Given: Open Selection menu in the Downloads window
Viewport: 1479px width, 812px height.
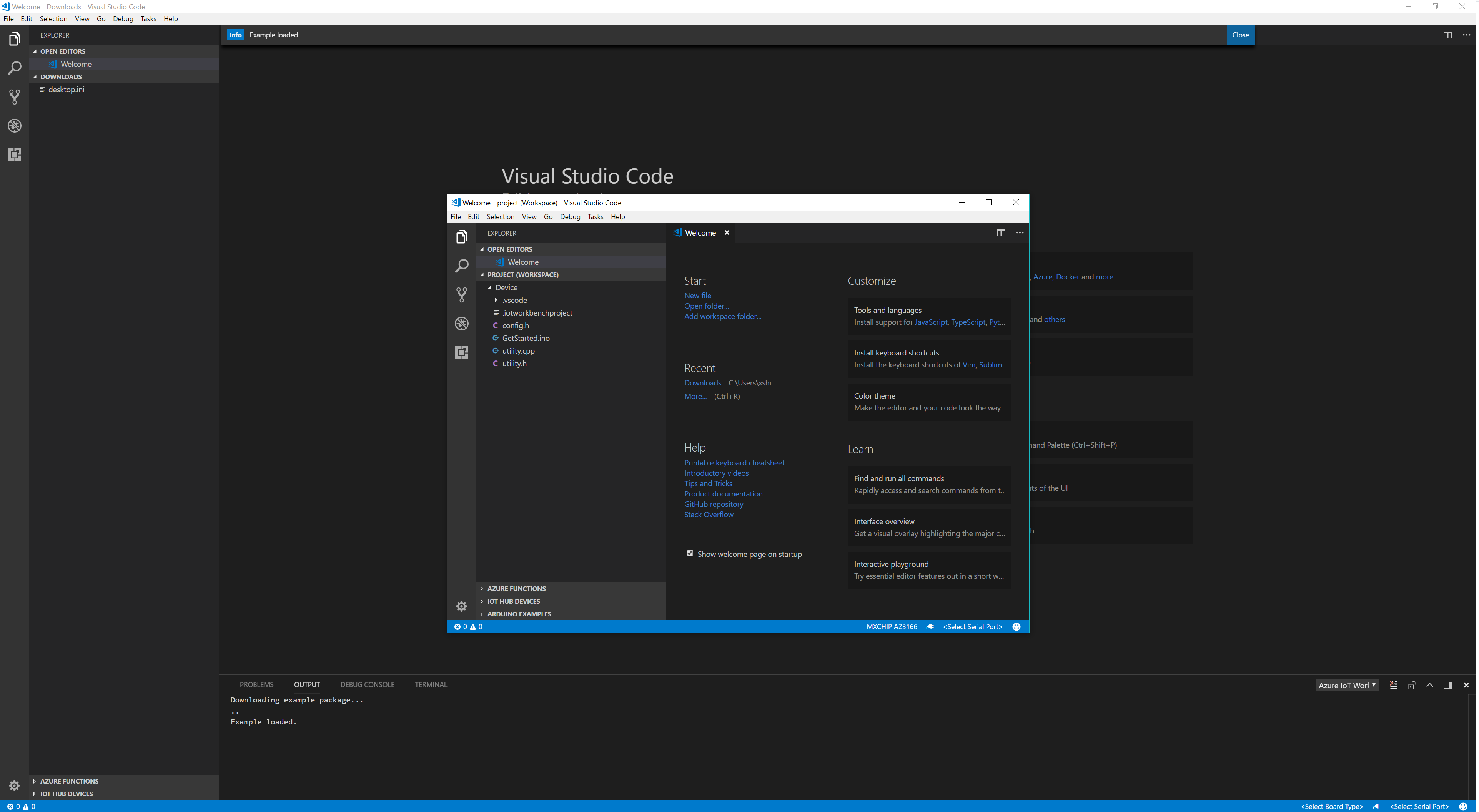Looking at the screenshot, I should click(x=53, y=19).
